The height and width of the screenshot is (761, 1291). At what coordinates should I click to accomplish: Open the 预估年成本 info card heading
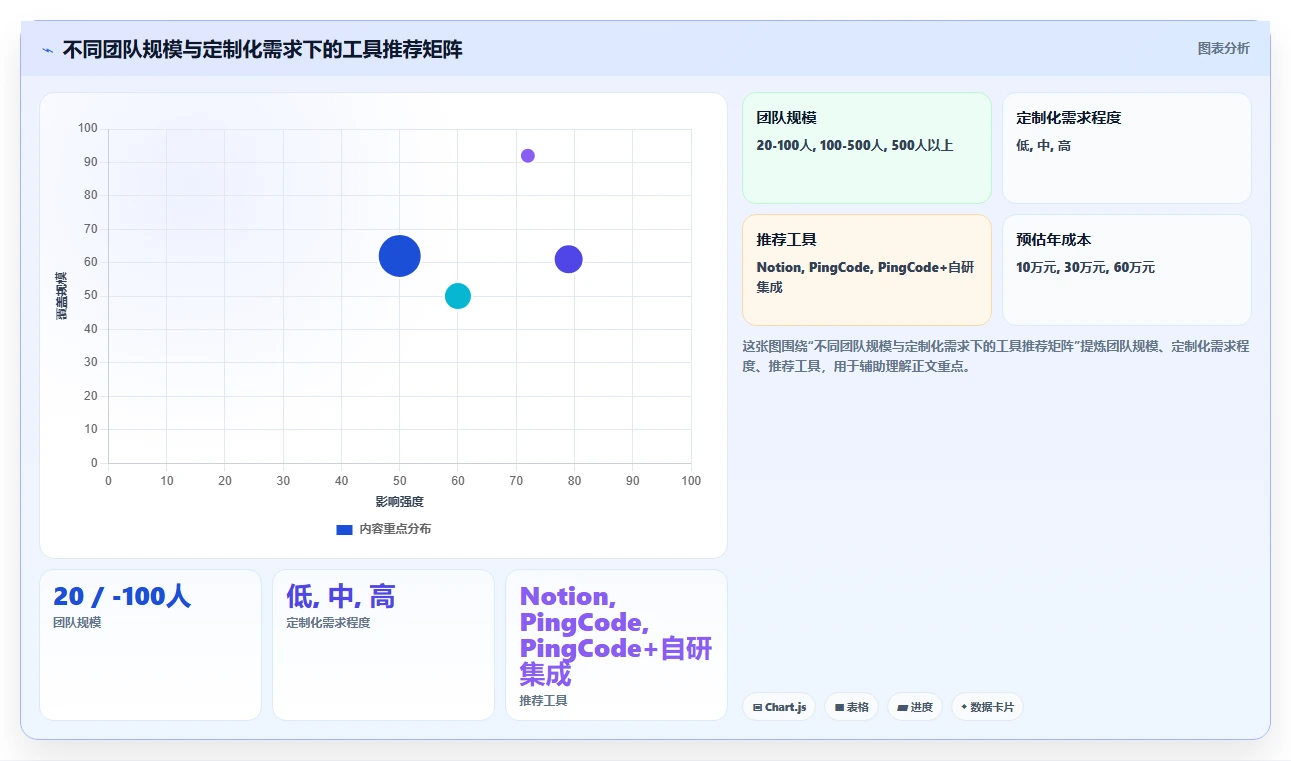(1053, 240)
